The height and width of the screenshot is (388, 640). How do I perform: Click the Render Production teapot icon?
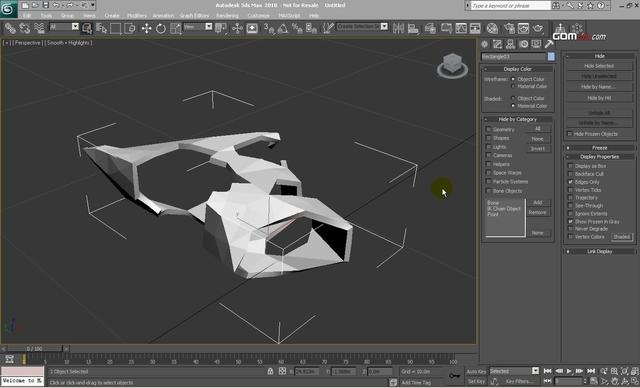[x=538, y=28]
